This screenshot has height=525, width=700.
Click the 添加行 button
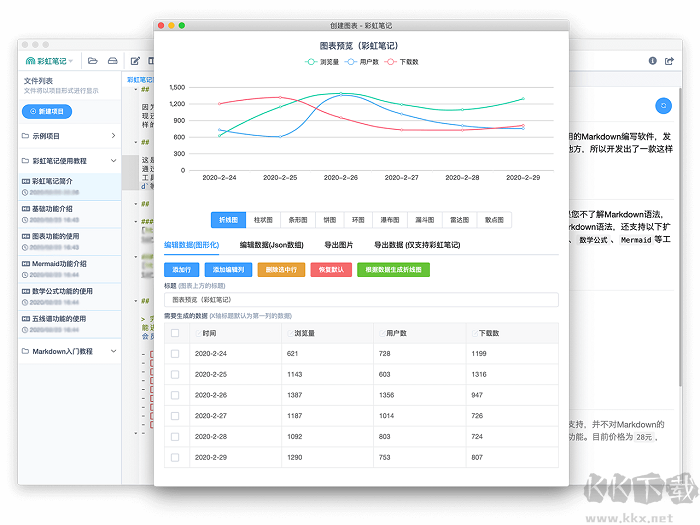pyautogui.click(x=181, y=269)
